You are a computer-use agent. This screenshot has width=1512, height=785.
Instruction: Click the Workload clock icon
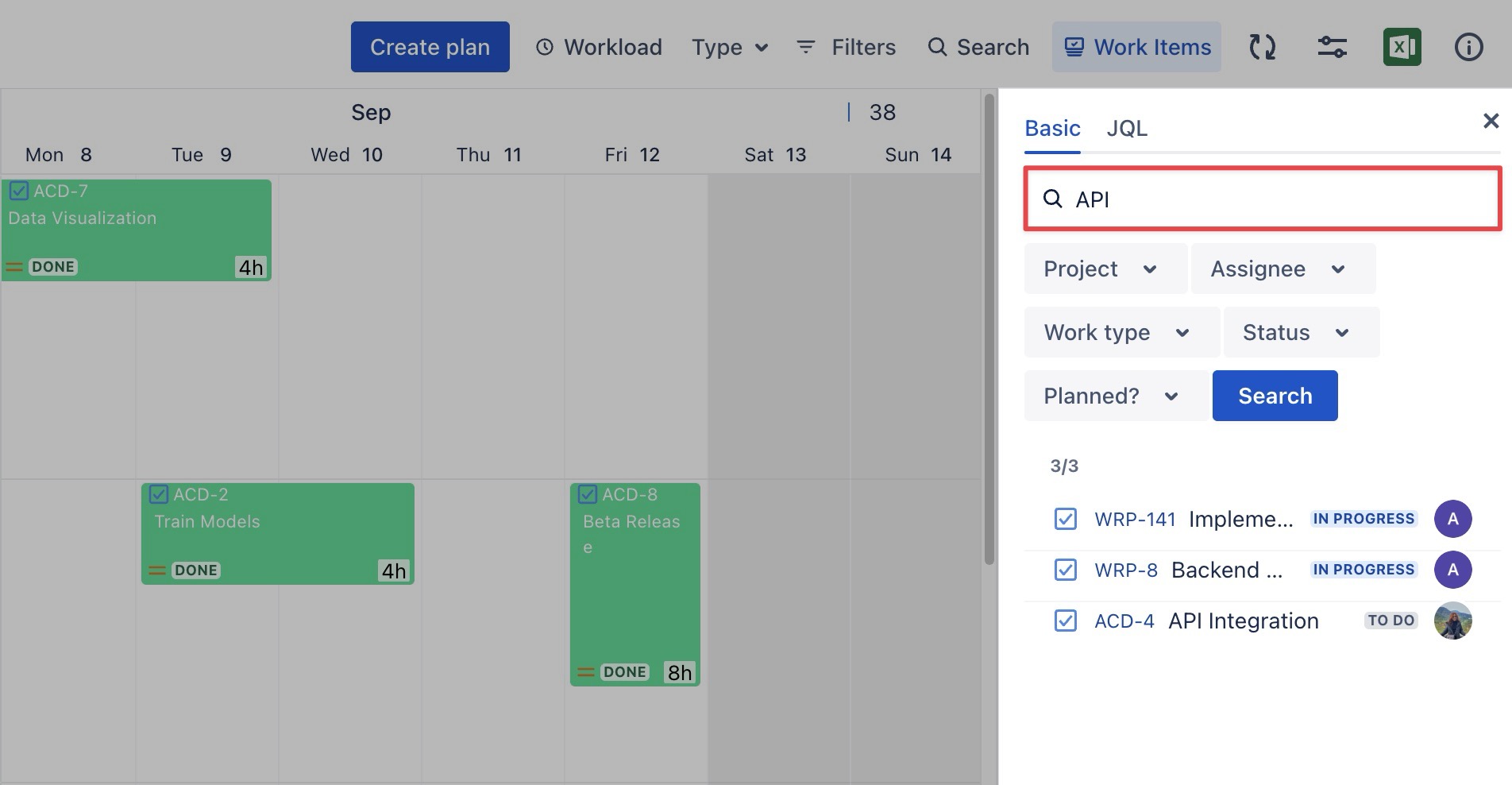pyautogui.click(x=545, y=48)
